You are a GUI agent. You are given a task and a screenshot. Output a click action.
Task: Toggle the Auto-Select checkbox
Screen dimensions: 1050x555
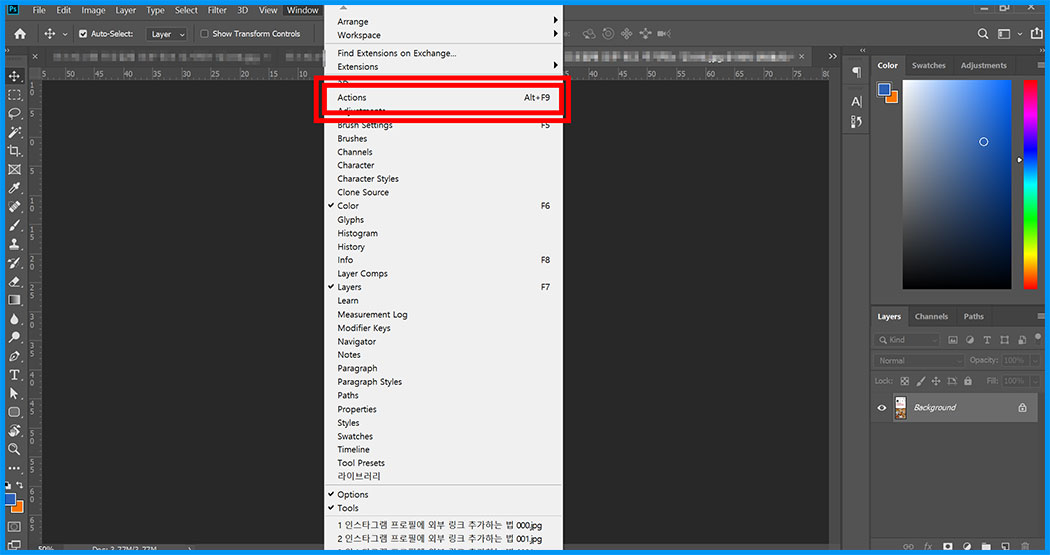[x=83, y=33]
